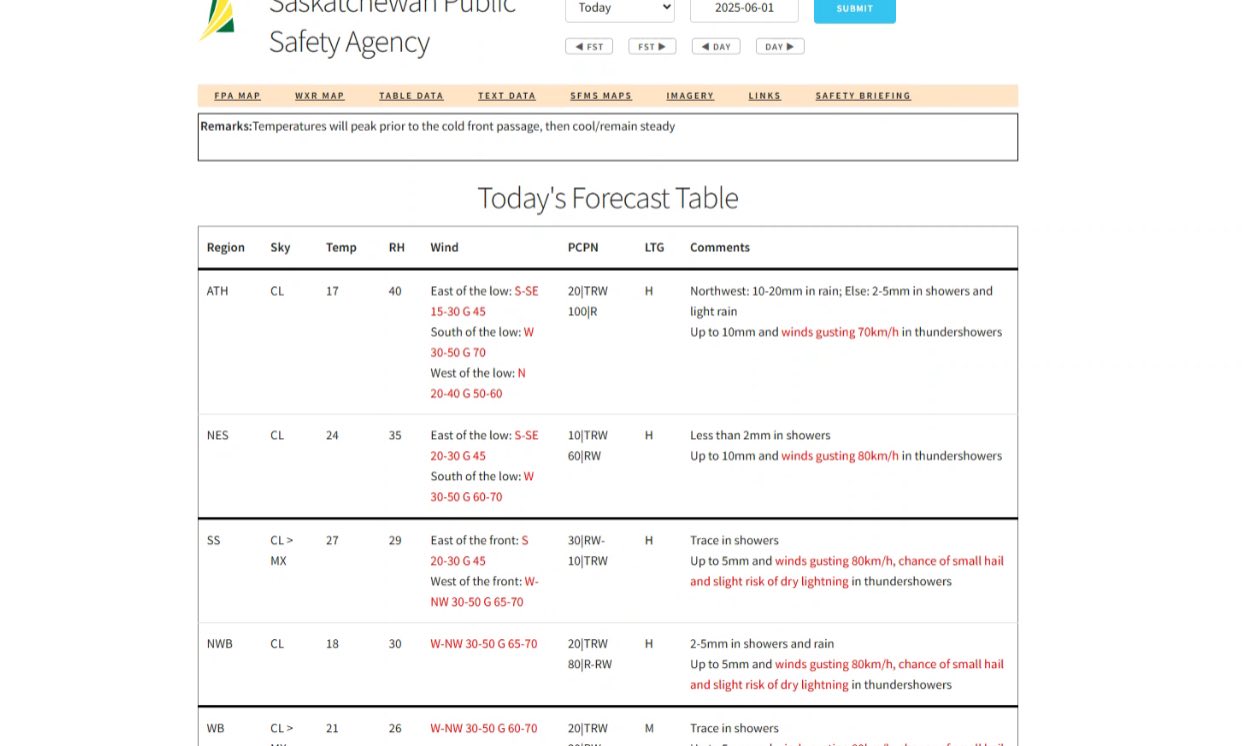Click the temperature 17 in the ATH row
Image resolution: width=1244 pixels, height=746 pixels.
(x=332, y=291)
